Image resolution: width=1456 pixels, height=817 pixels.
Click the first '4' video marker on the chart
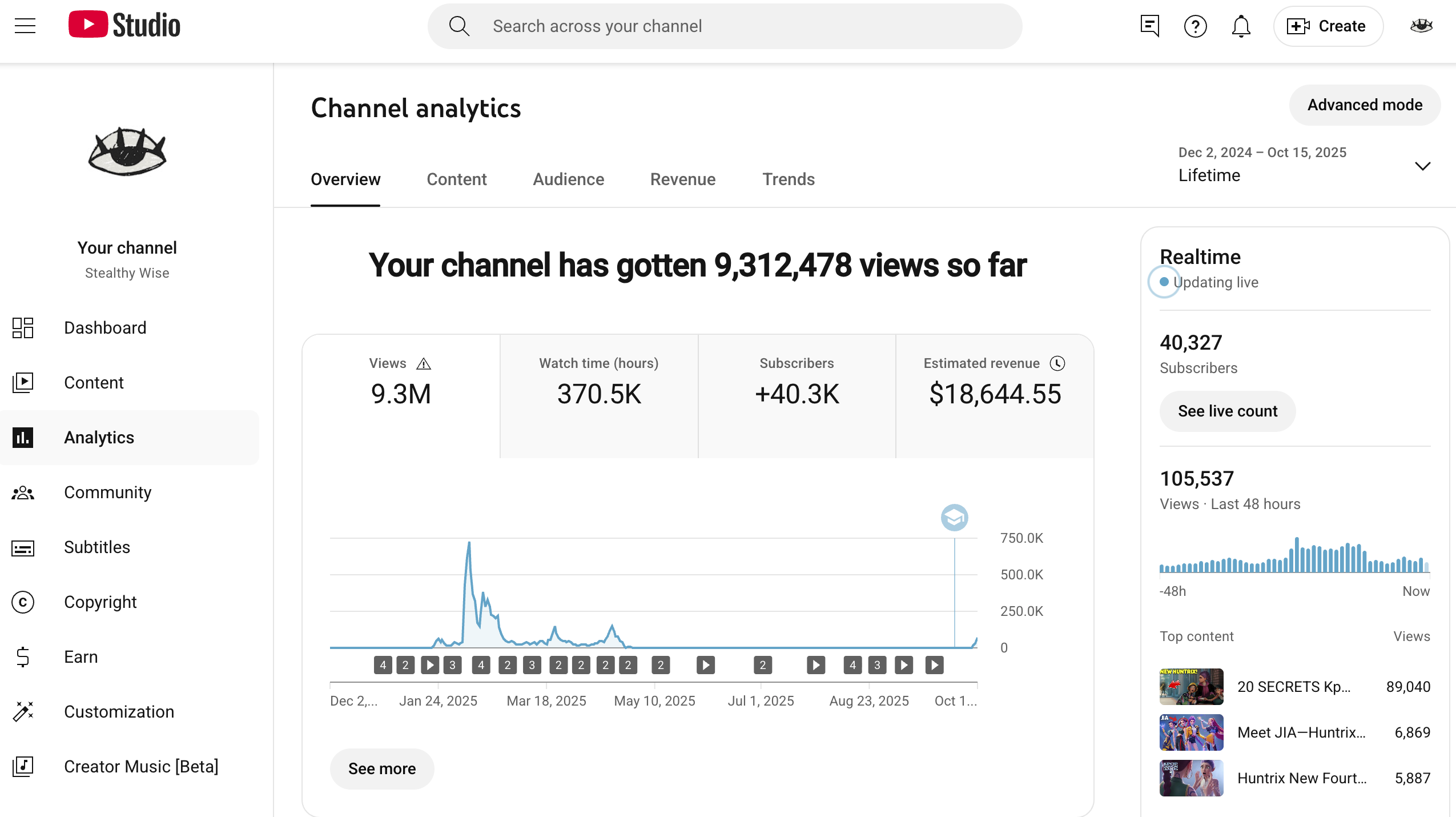(383, 665)
